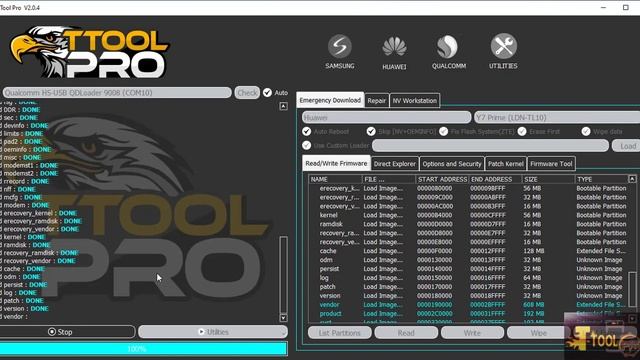Image resolution: width=640 pixels, height=360 pixels.
Task: Click Load Image for cache row
Action: 383,251
